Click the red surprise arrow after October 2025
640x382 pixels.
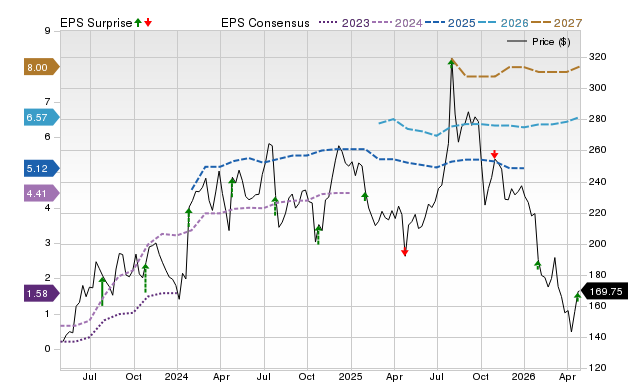(x=494, y=154)
